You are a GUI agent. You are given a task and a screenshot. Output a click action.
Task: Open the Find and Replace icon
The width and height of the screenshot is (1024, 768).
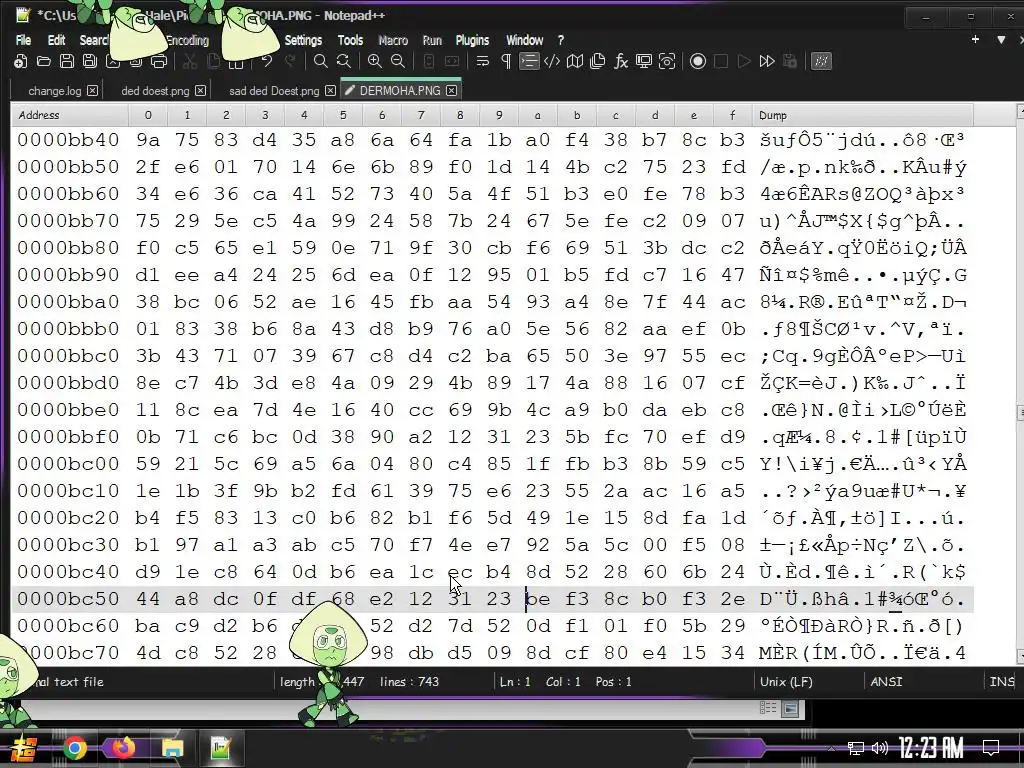coord(344,61)
